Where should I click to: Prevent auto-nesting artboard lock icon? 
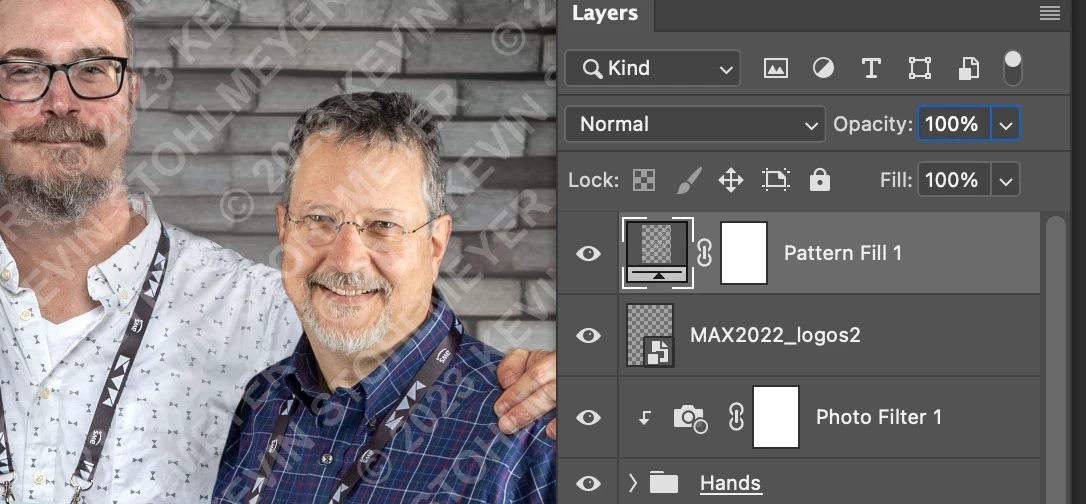pyautogui.click(x=776, y=181)
